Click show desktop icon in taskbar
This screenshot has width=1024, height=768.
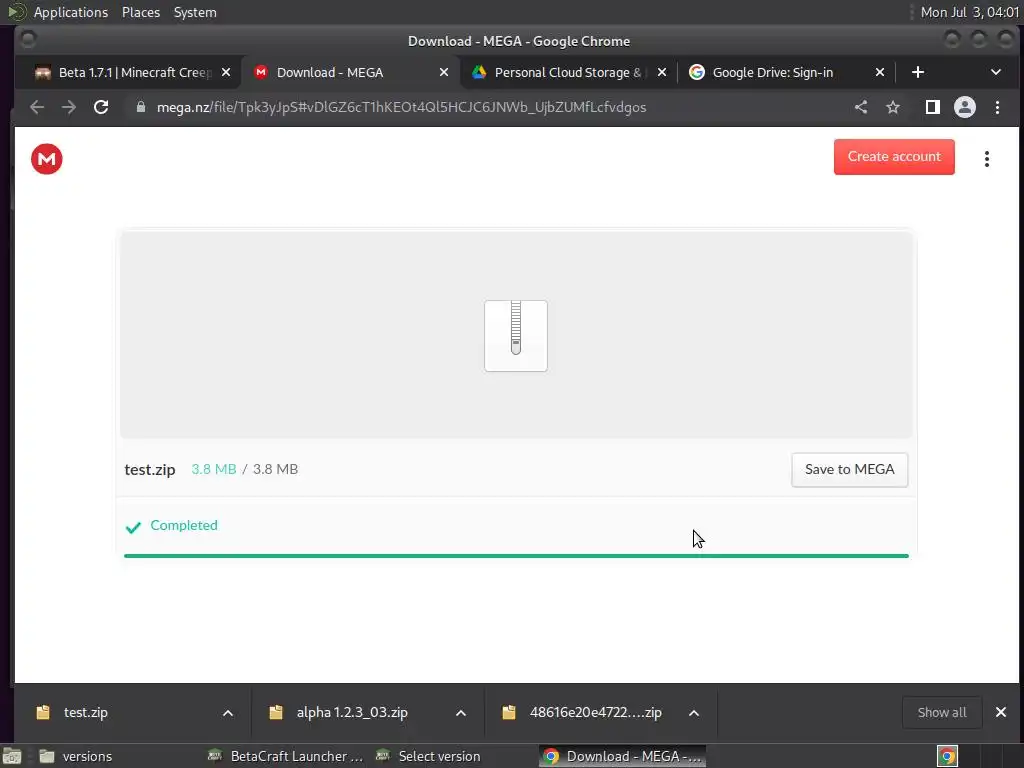pos(12,756)
